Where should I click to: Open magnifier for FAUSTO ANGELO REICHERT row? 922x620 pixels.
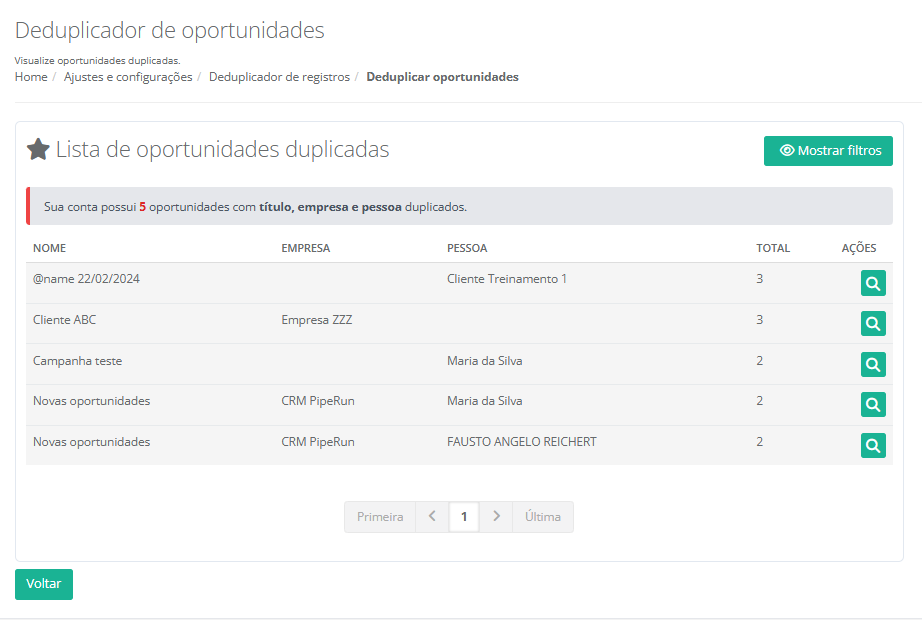[x=873, y=445]
